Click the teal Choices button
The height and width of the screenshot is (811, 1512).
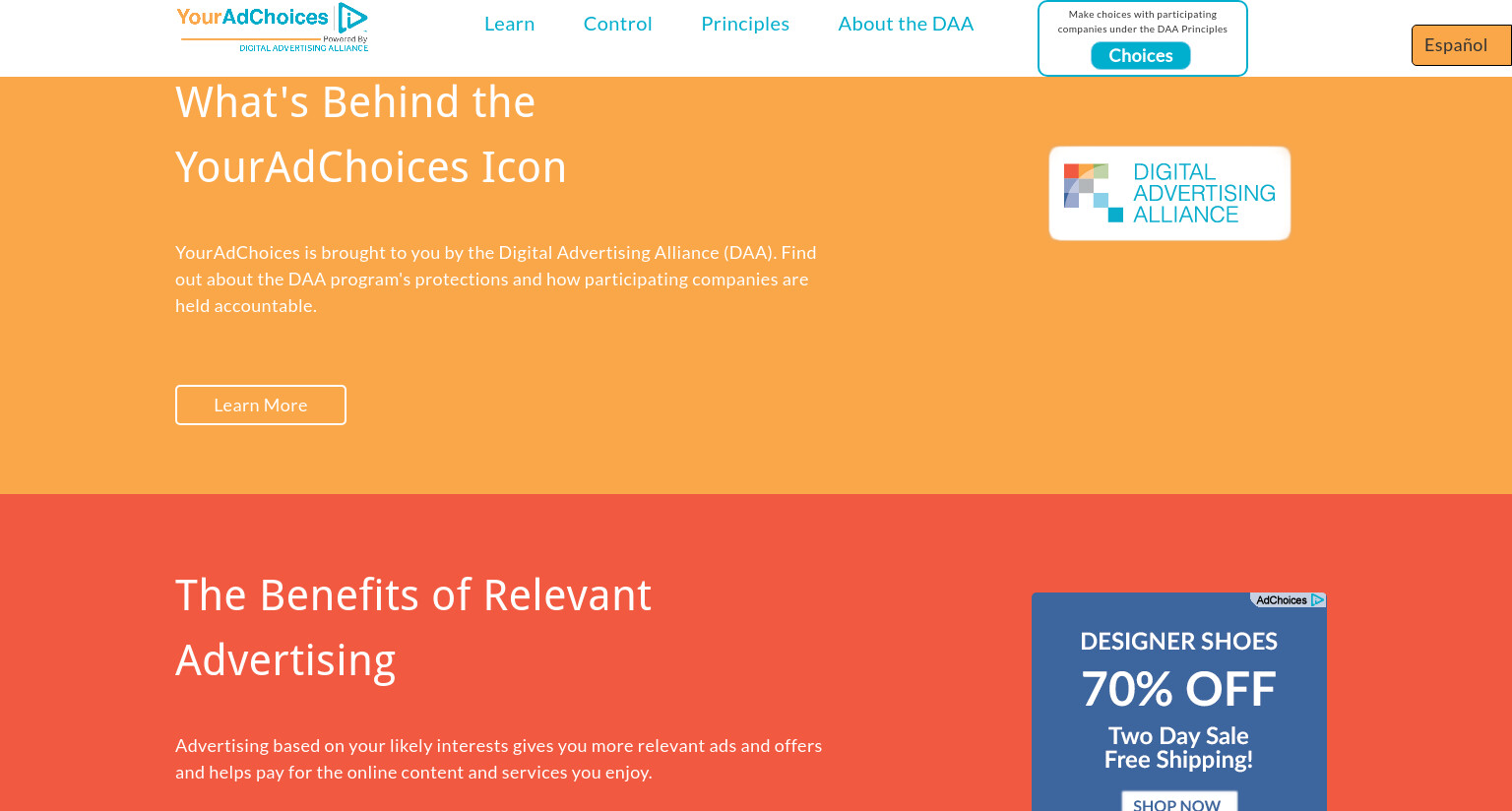point(1141,56)
